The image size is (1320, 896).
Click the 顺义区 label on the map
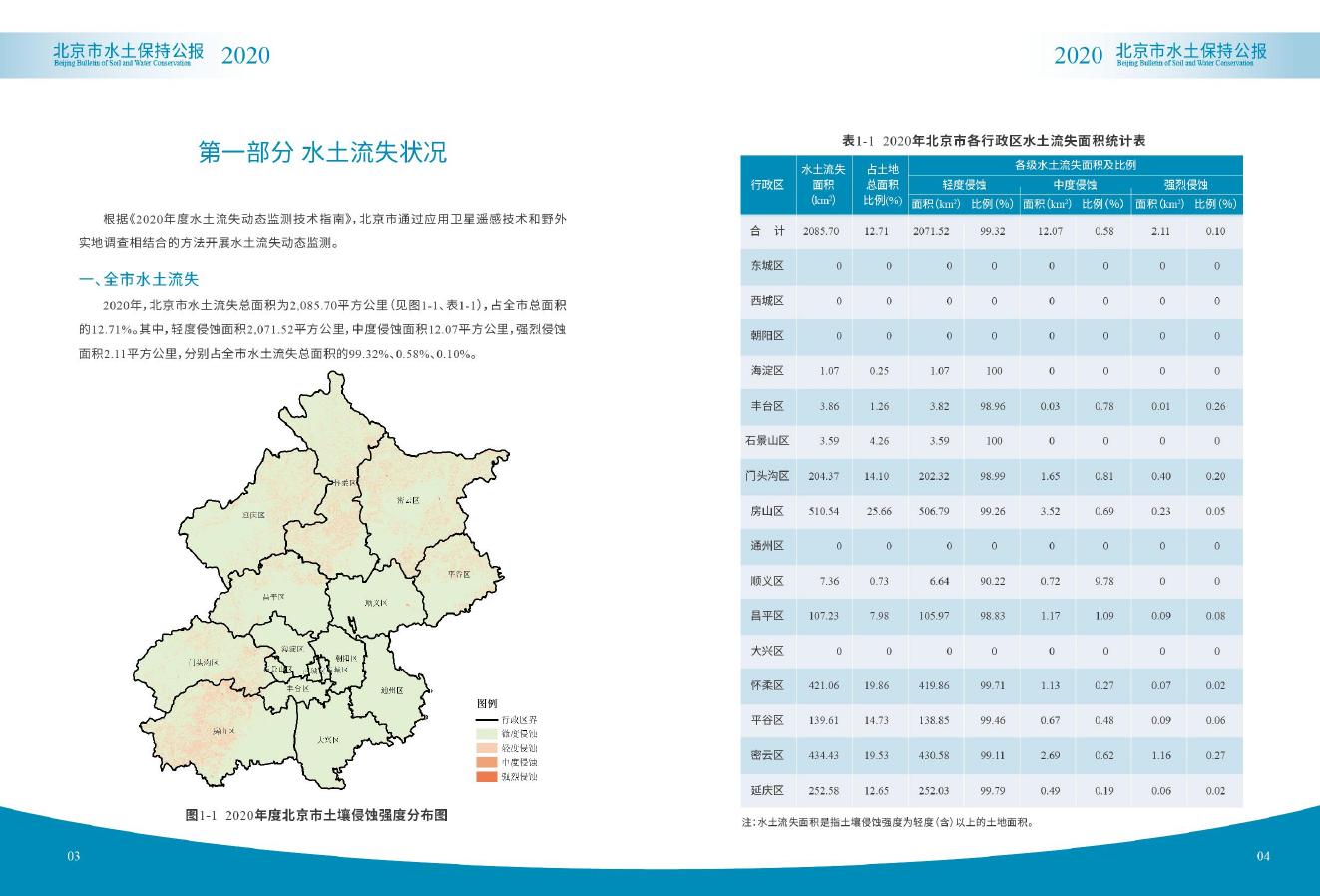(376, 603)
